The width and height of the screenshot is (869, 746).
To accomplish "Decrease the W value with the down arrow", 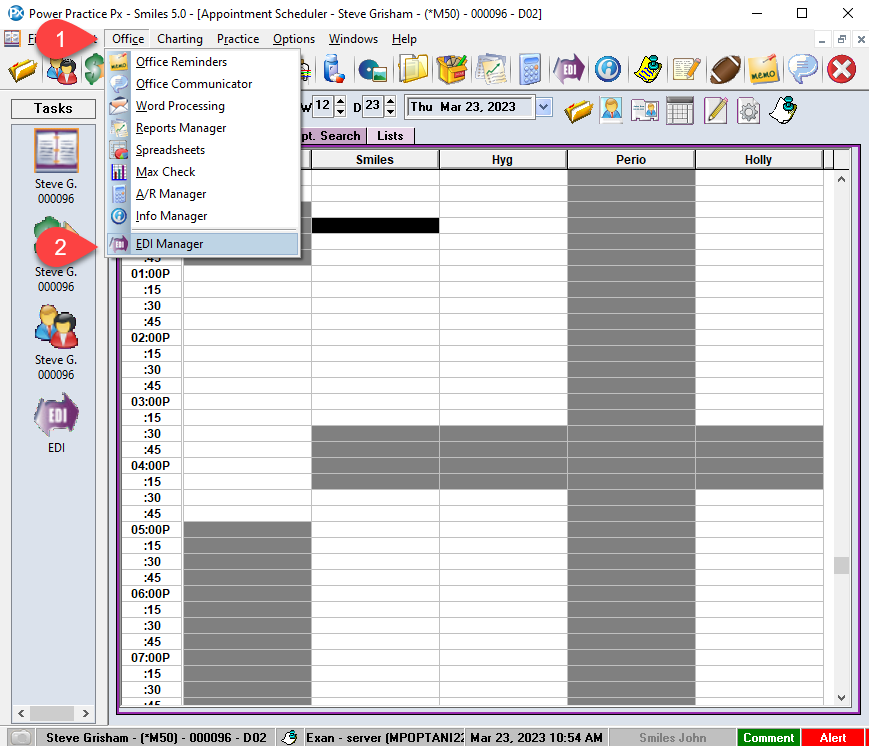I will (x=341, y=111).
